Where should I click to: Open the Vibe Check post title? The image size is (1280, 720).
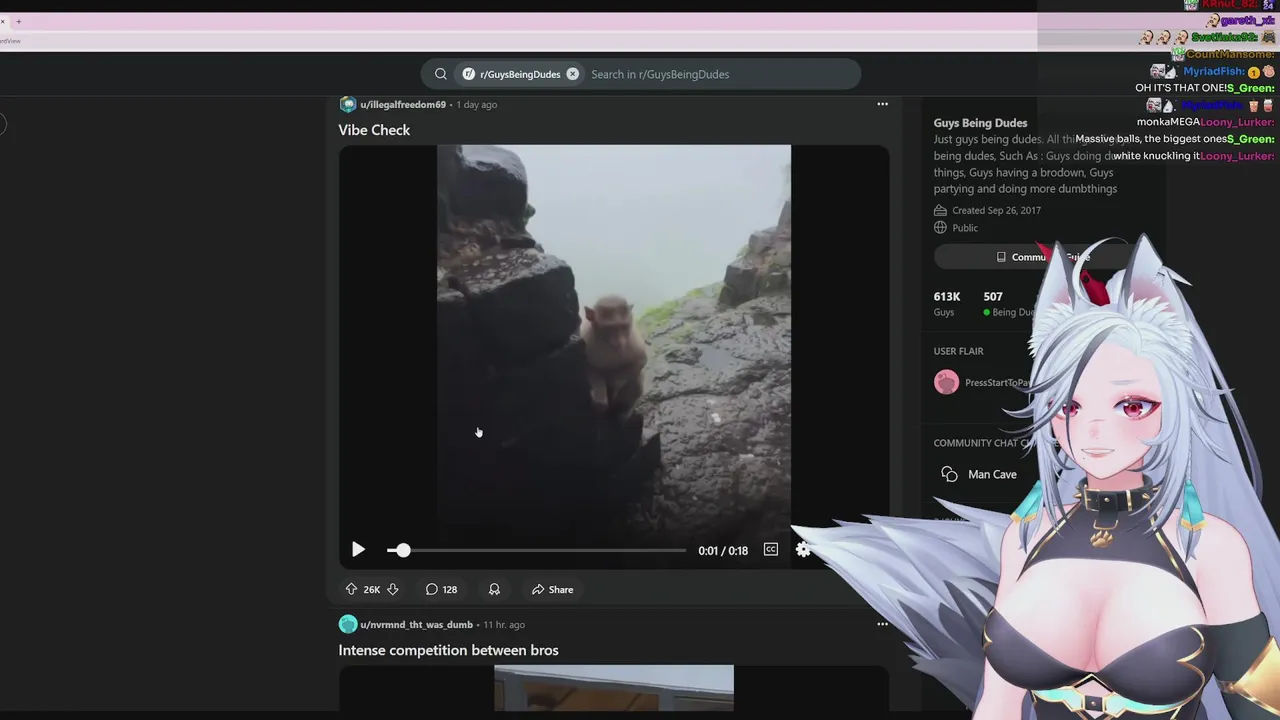point(374,130)
